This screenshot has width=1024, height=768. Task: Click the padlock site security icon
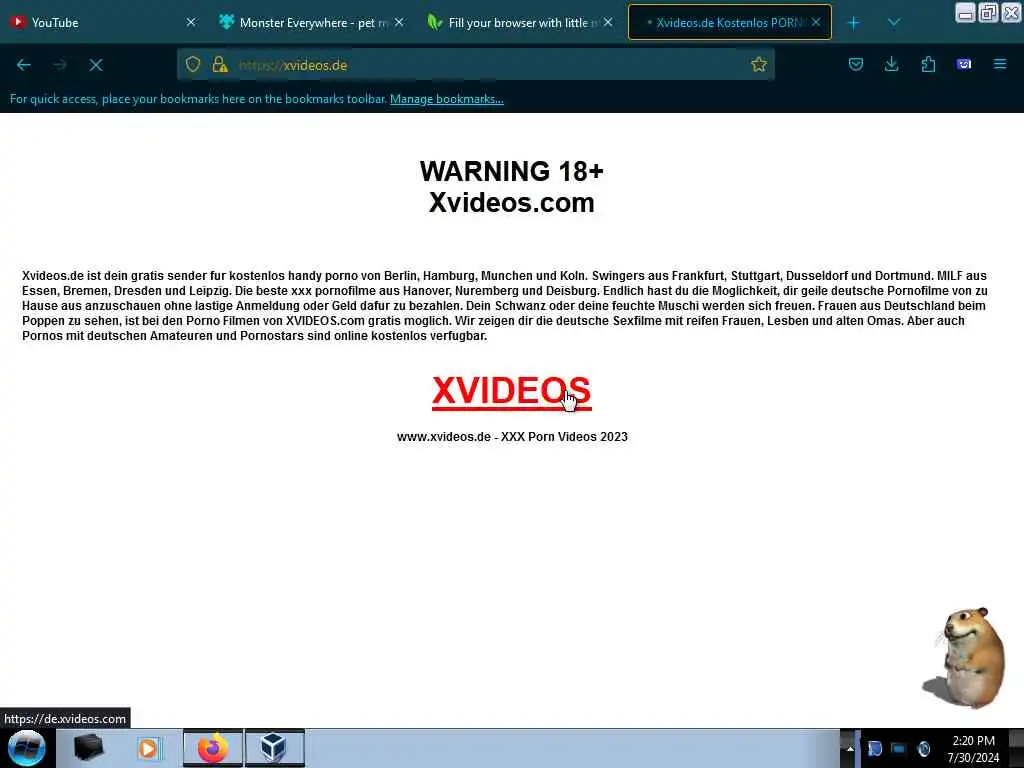tap(220, 64)
